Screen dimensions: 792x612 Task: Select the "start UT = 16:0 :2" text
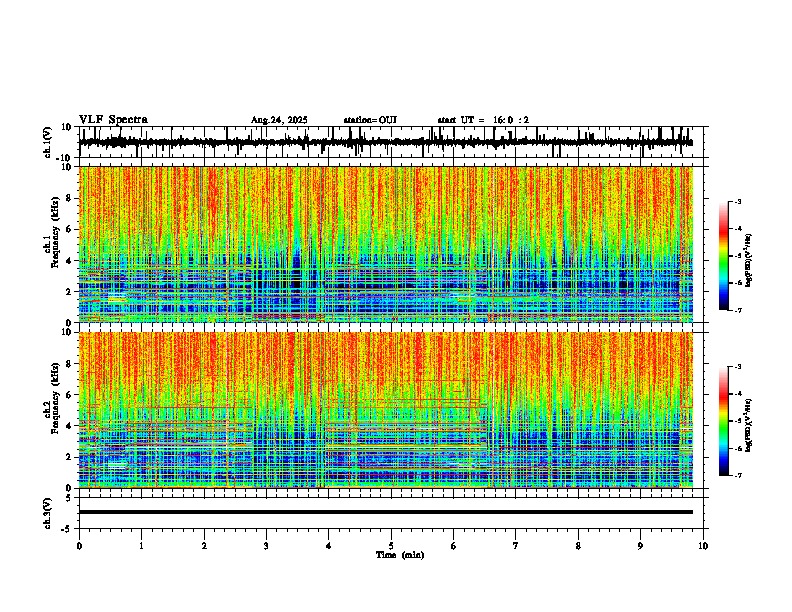(483, 120)
